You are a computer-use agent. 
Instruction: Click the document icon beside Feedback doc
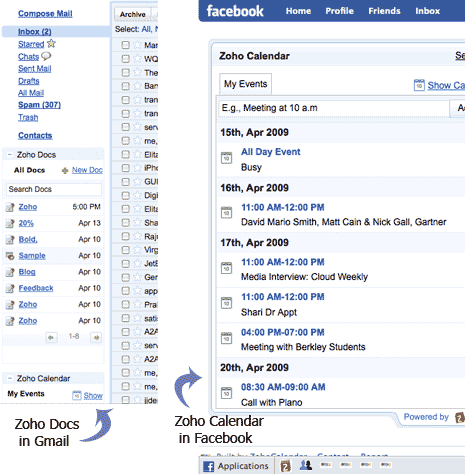click(10, 288)
